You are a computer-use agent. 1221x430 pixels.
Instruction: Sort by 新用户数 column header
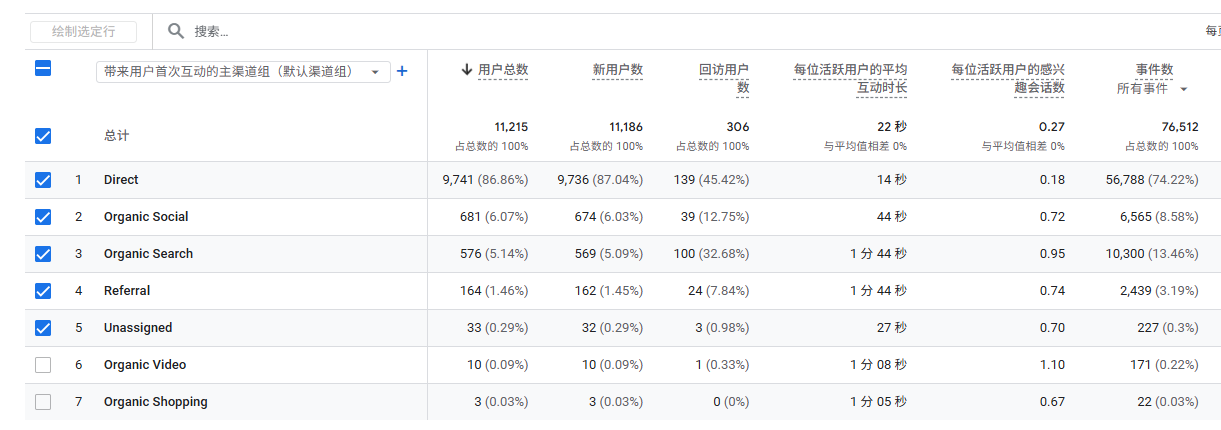[x=617, y=70]
